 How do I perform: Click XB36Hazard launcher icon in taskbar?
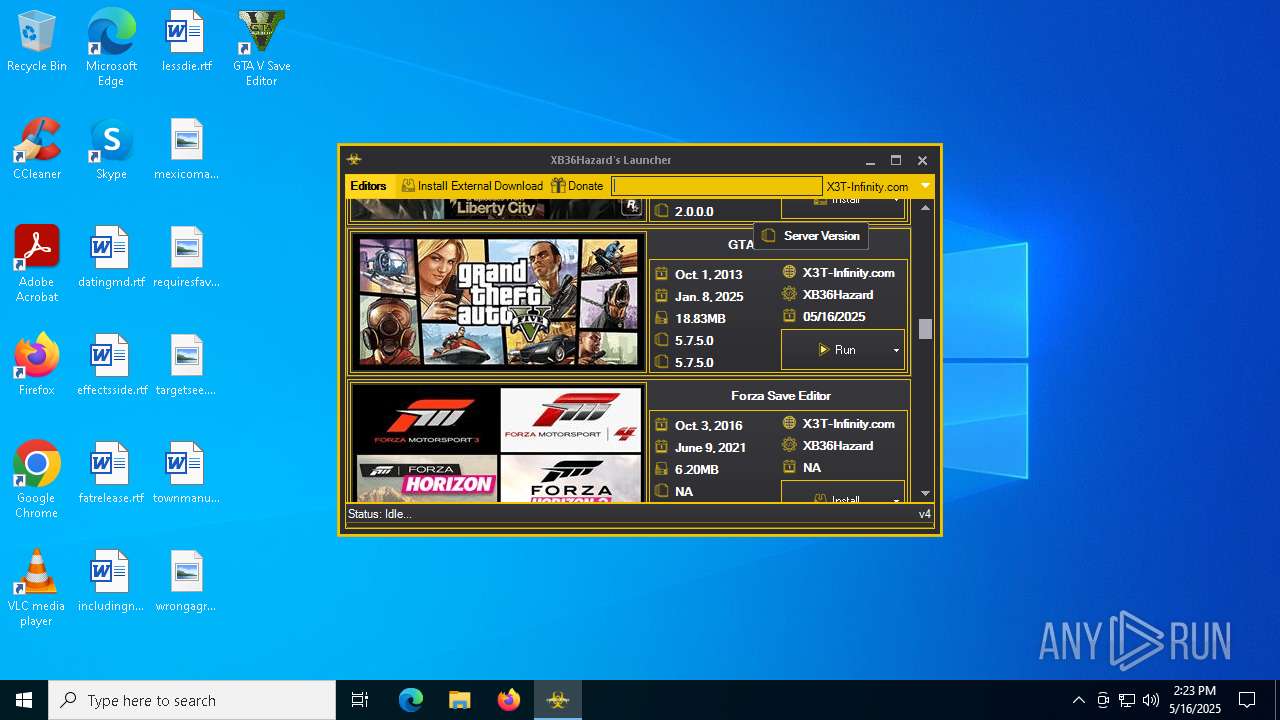[x=558, y=700]
